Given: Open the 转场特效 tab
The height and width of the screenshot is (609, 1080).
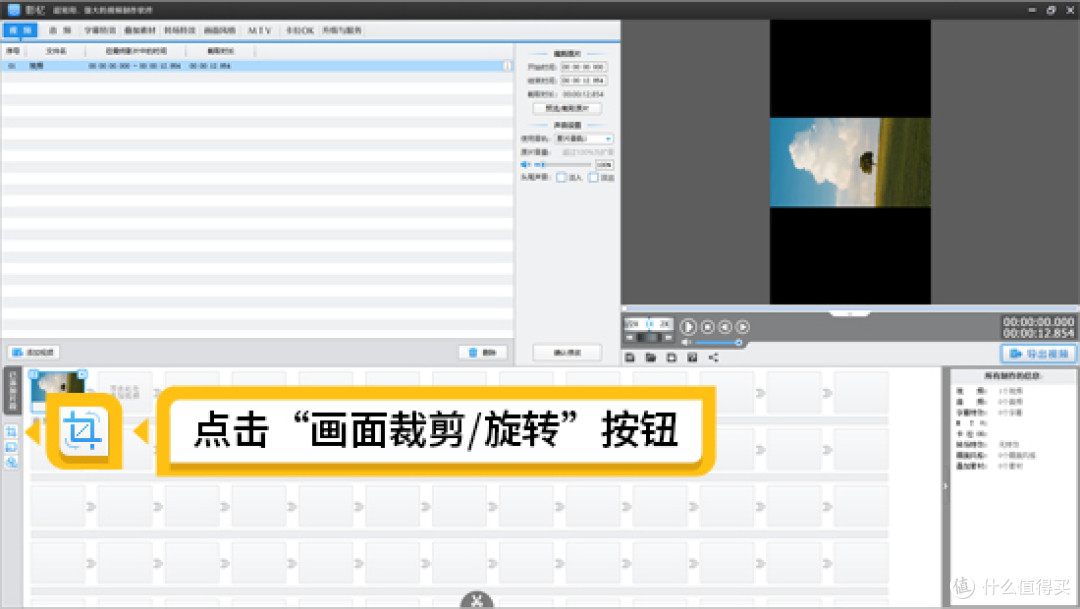Looking at the screenshot, I should [179, 30].
